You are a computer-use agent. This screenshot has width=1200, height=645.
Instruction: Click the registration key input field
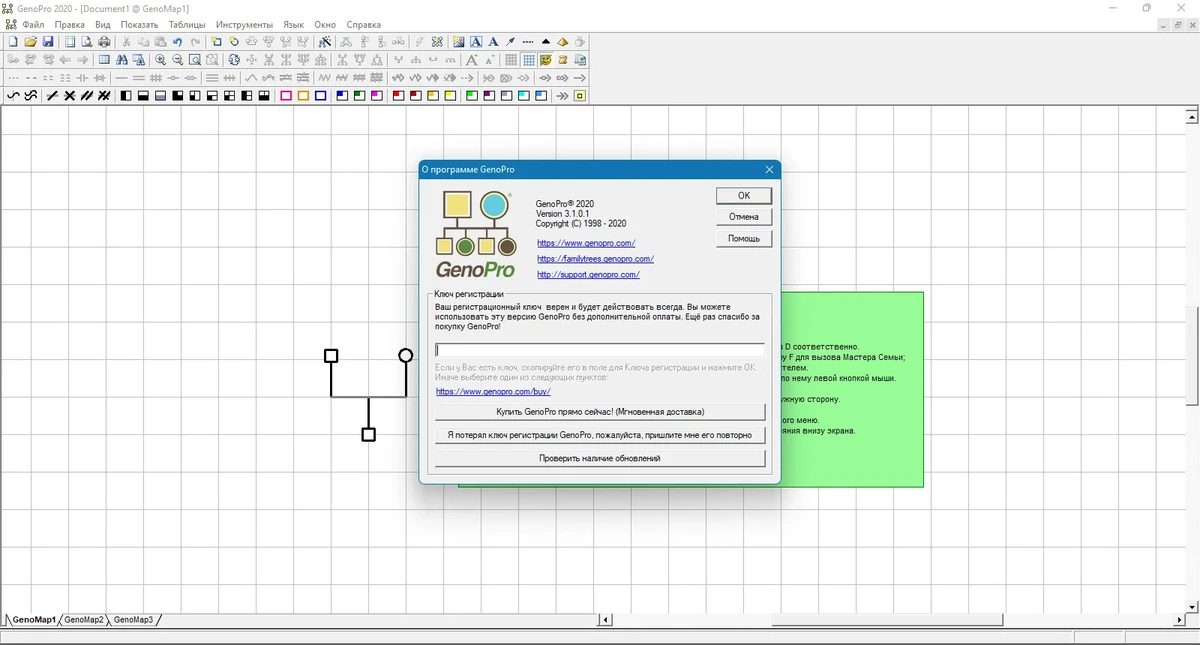600,350
